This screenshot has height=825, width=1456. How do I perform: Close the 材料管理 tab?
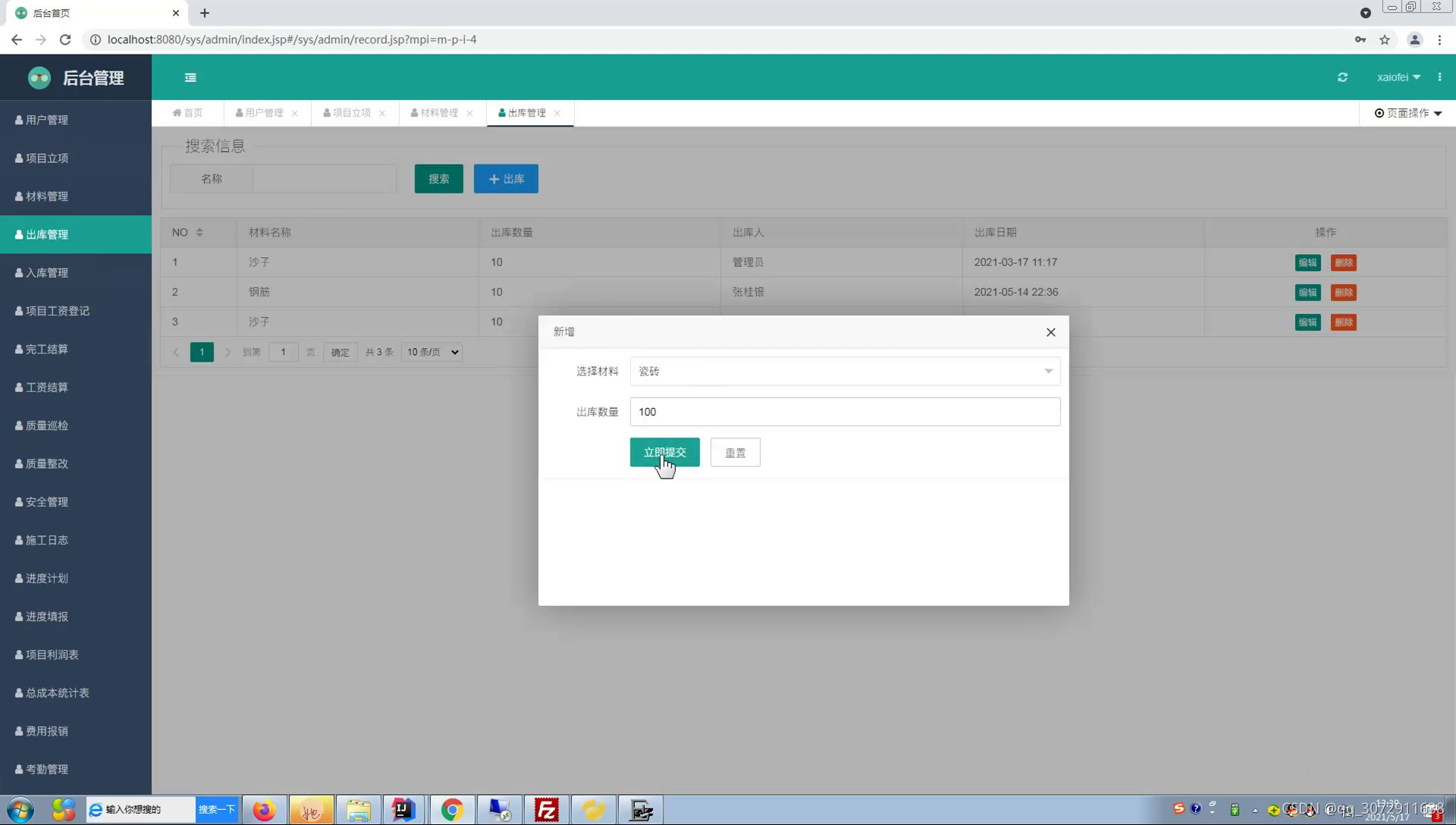470,113
